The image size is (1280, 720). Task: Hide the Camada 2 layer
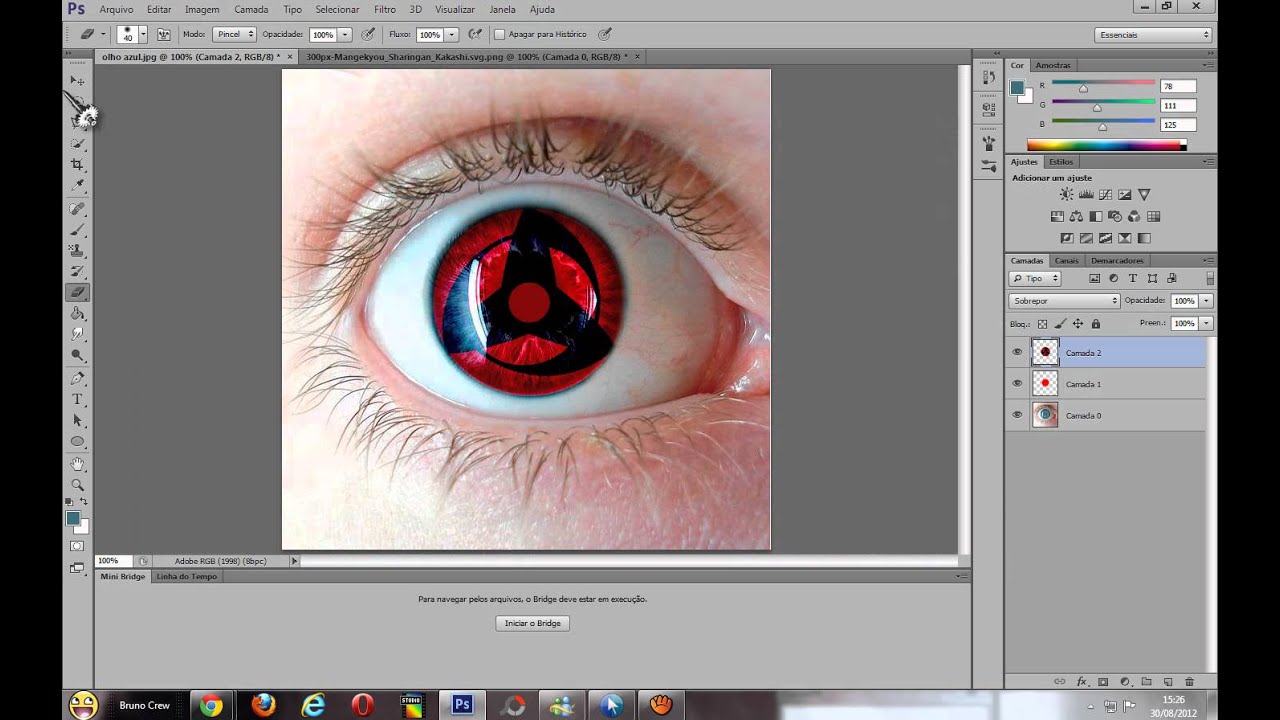click(1017, 352)
